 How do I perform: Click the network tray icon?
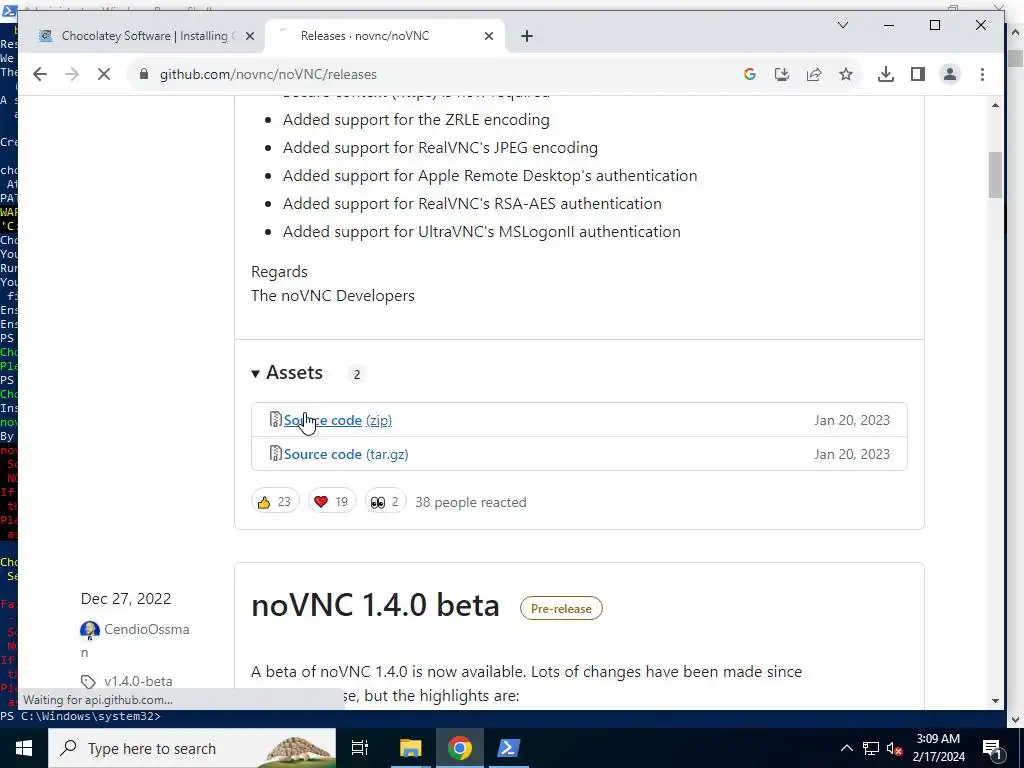point(871,748)
